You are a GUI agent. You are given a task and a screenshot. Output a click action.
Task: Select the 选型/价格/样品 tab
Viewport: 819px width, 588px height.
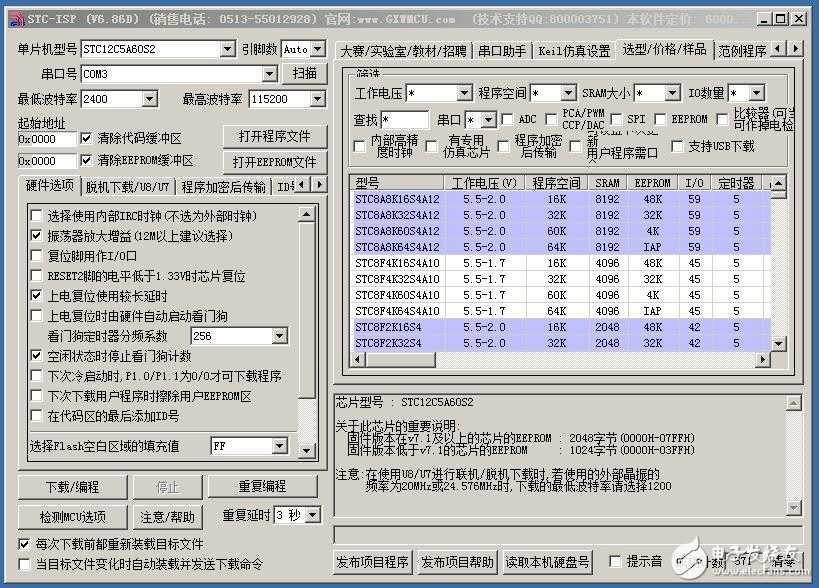point(664,50)
